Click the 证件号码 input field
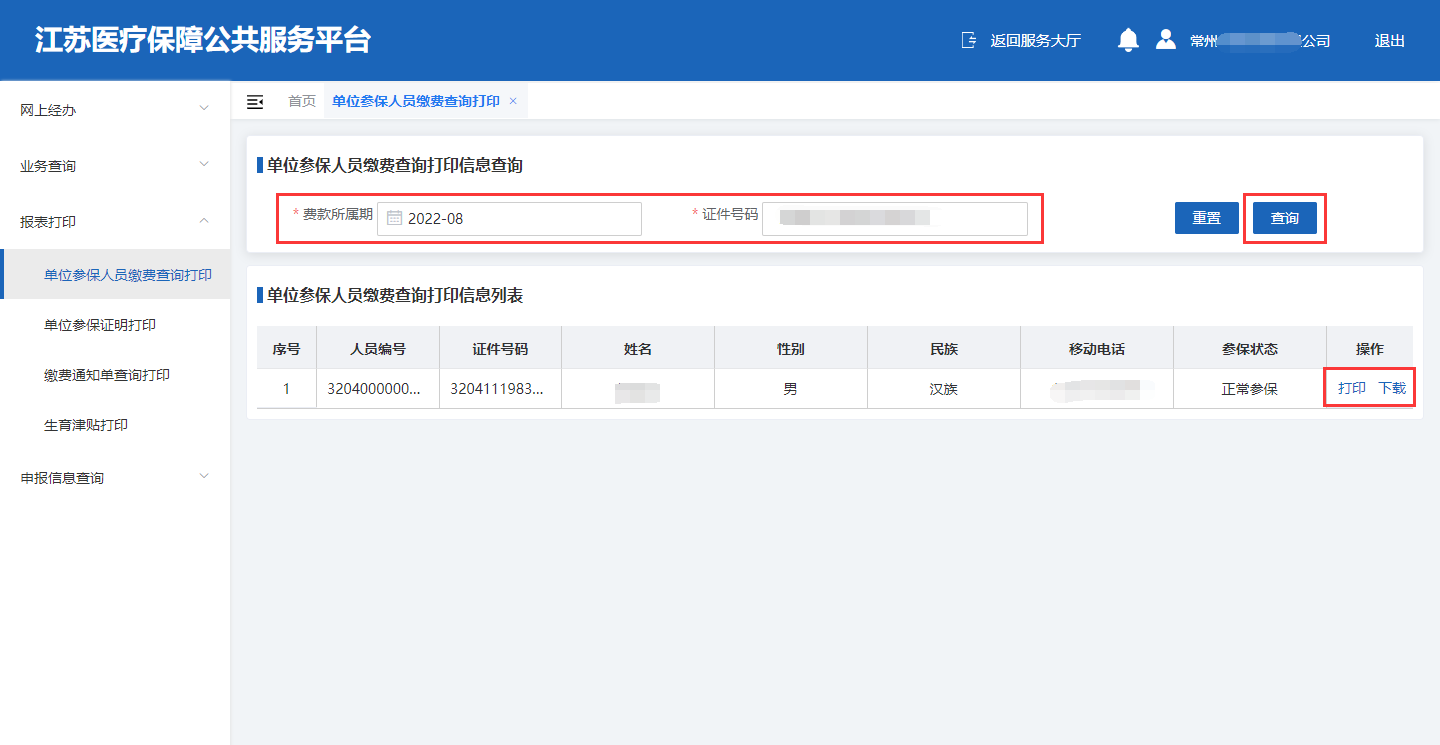Screen dimensions: 1440x745 pos(894,219)
